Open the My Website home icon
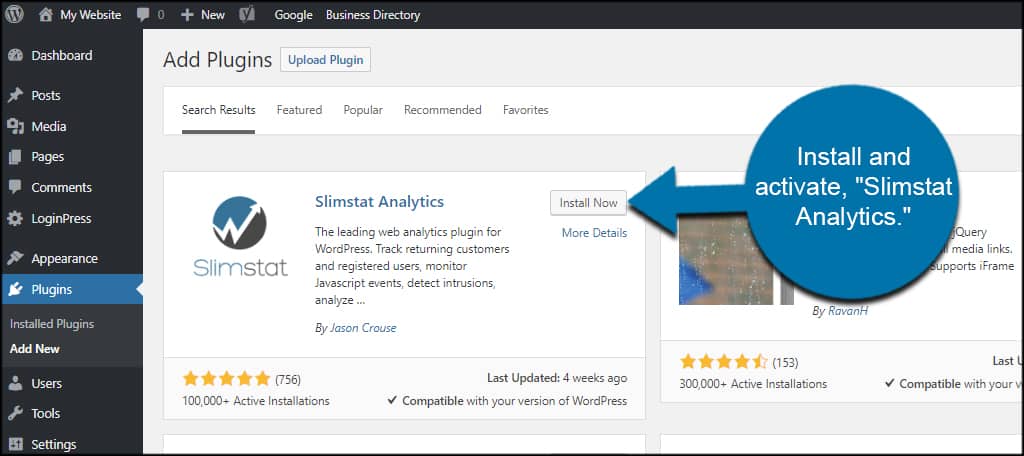The width and height of the screenshot is (1024, 456). [45, 15]
